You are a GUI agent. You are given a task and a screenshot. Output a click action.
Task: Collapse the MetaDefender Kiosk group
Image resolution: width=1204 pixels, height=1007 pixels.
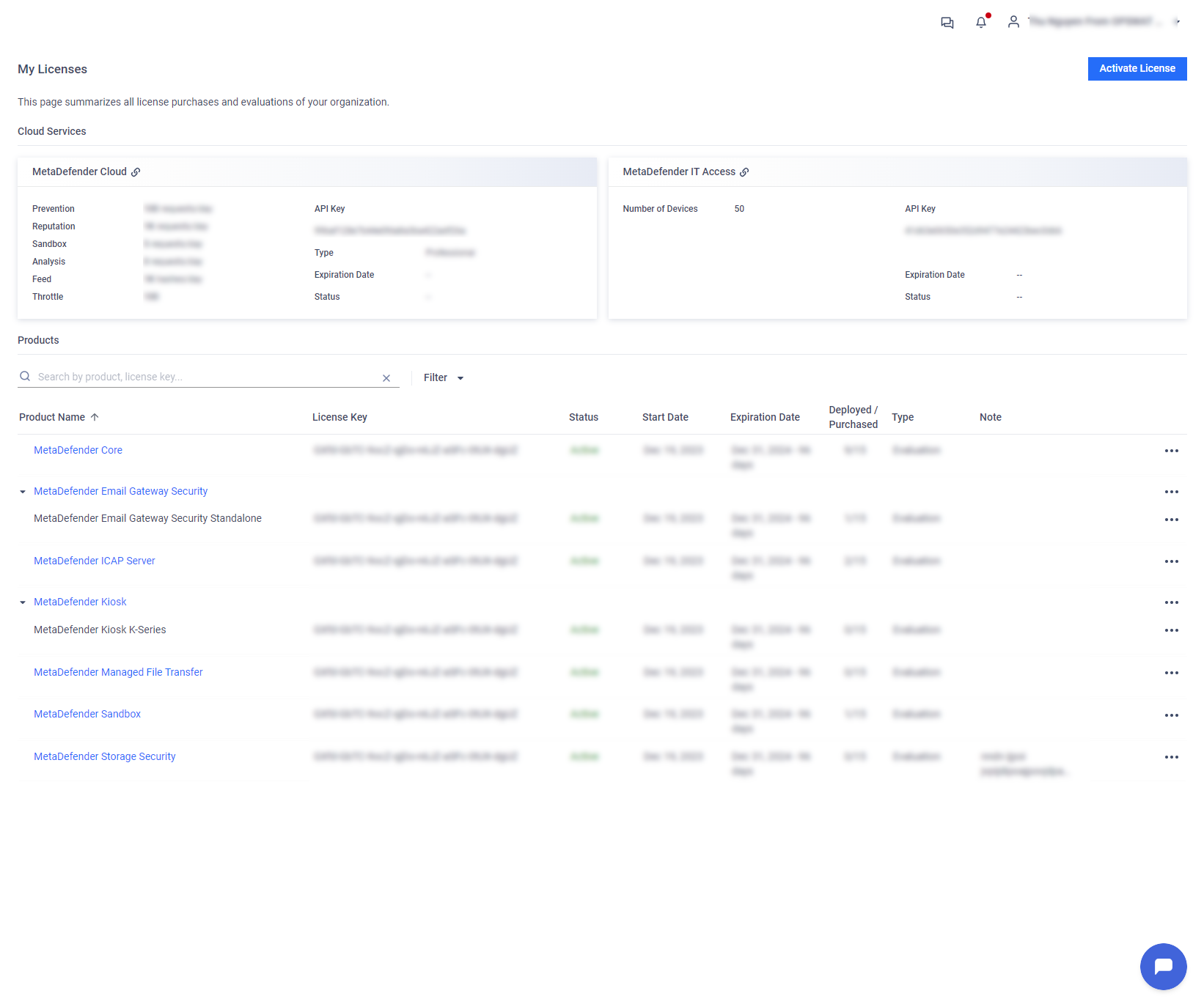click(23, 602)
